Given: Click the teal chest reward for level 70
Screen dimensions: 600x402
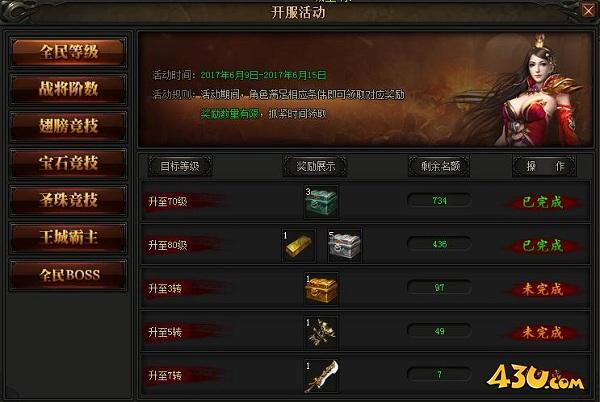Looking at the screenshot, I should click(321, 202).
